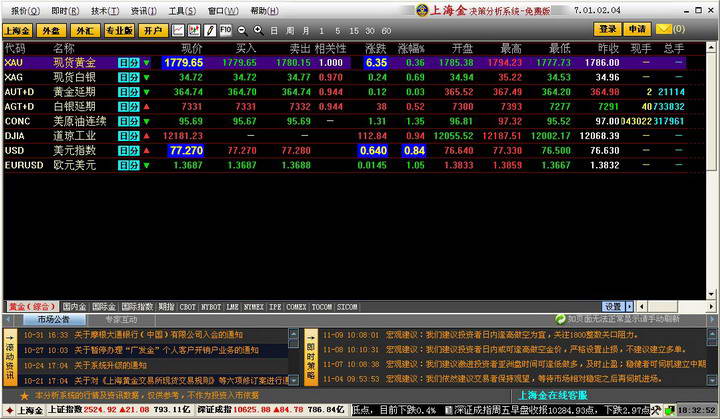
Task: Switch to the 周 weekly period
Action: 290,31
